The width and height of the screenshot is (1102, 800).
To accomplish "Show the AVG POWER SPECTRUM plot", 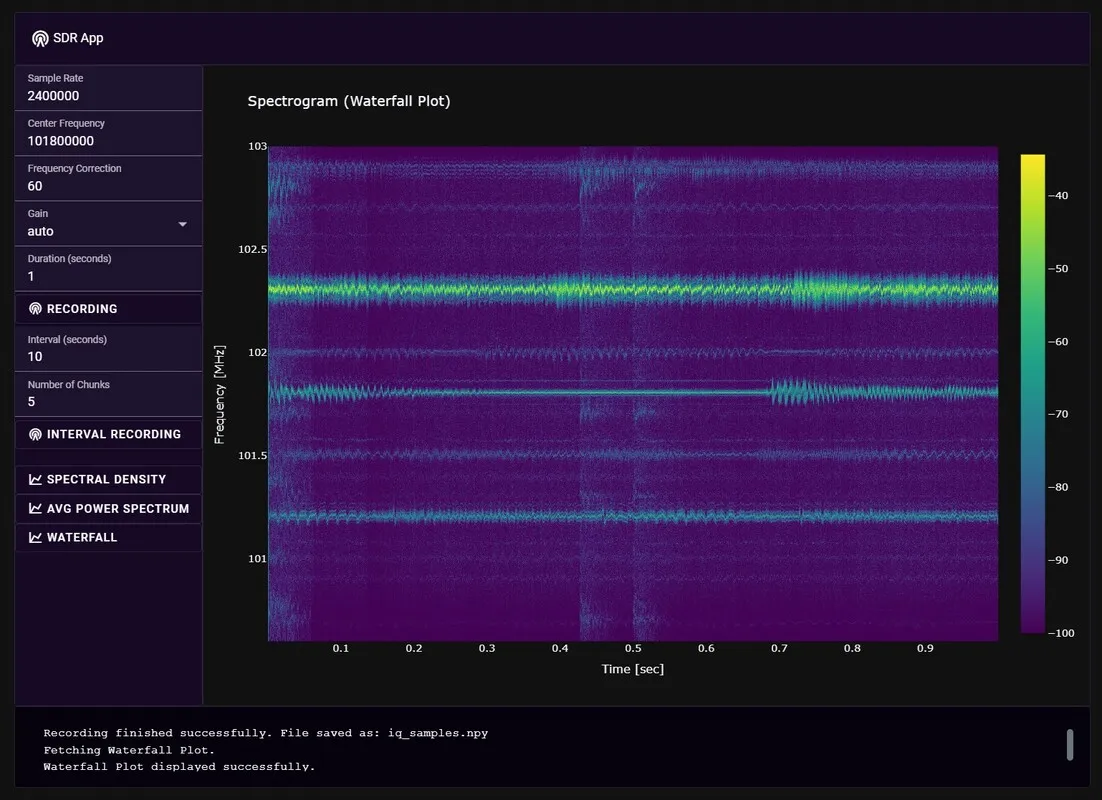I will tap(108, 508).
